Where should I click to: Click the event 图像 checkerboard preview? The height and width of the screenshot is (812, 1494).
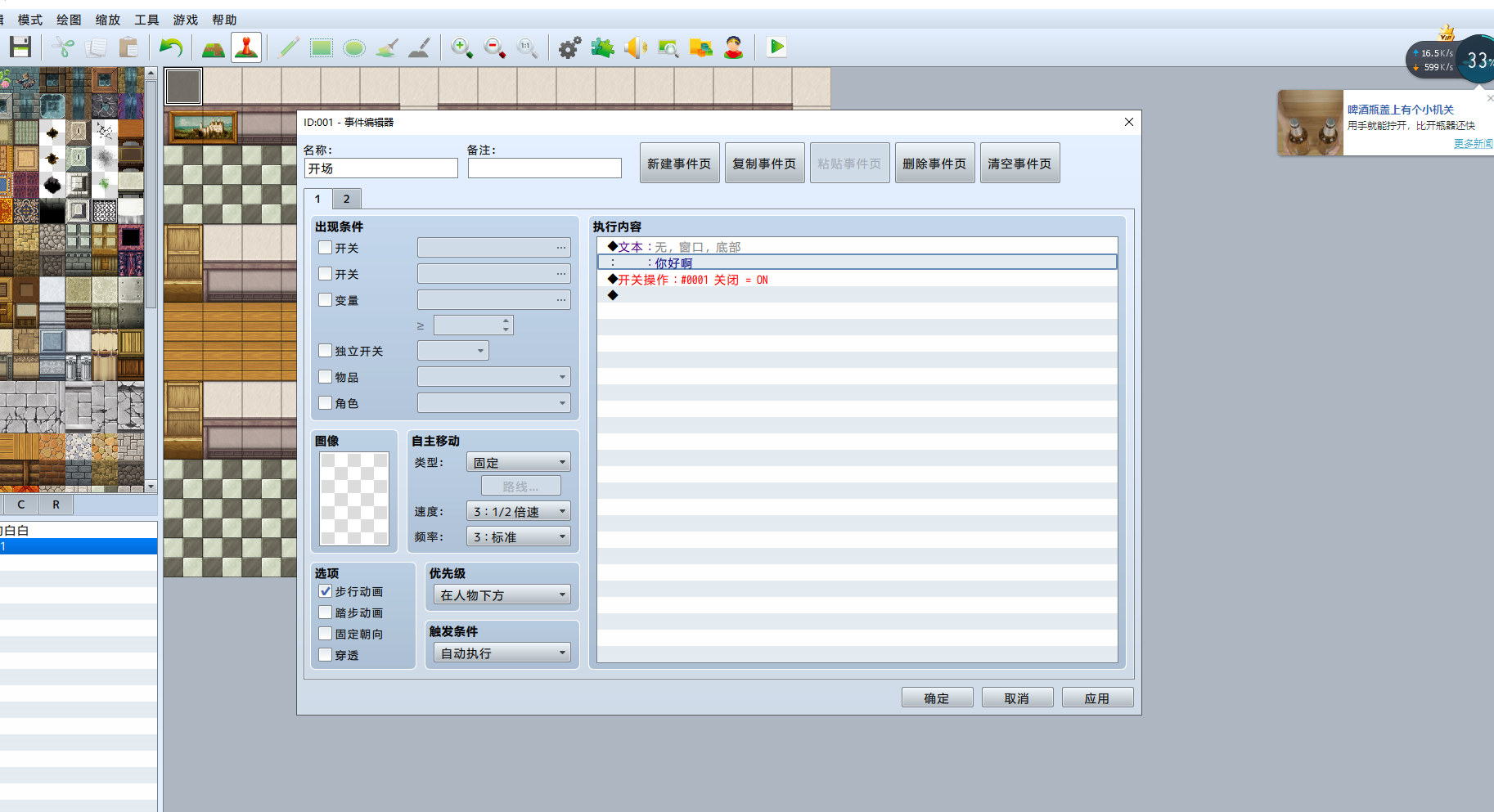pyautogui.click(x=354, y=499)
